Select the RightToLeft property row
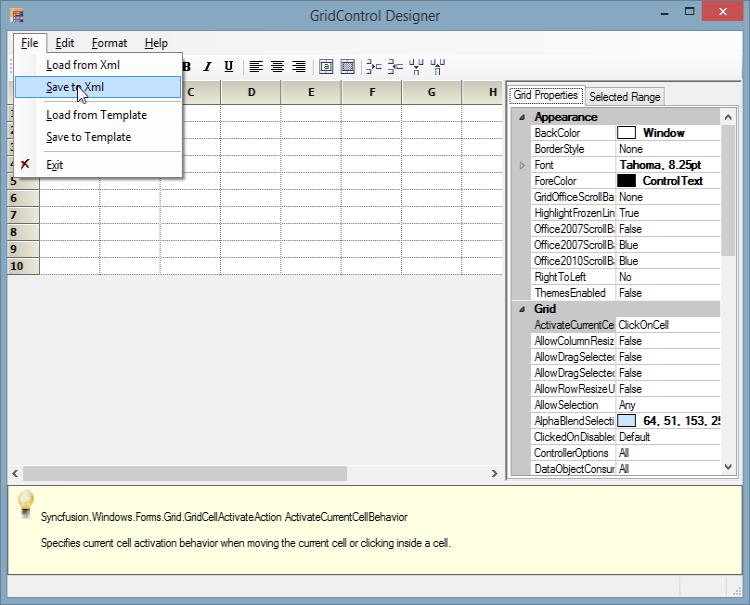750x605 pixels. coord(625,277)
